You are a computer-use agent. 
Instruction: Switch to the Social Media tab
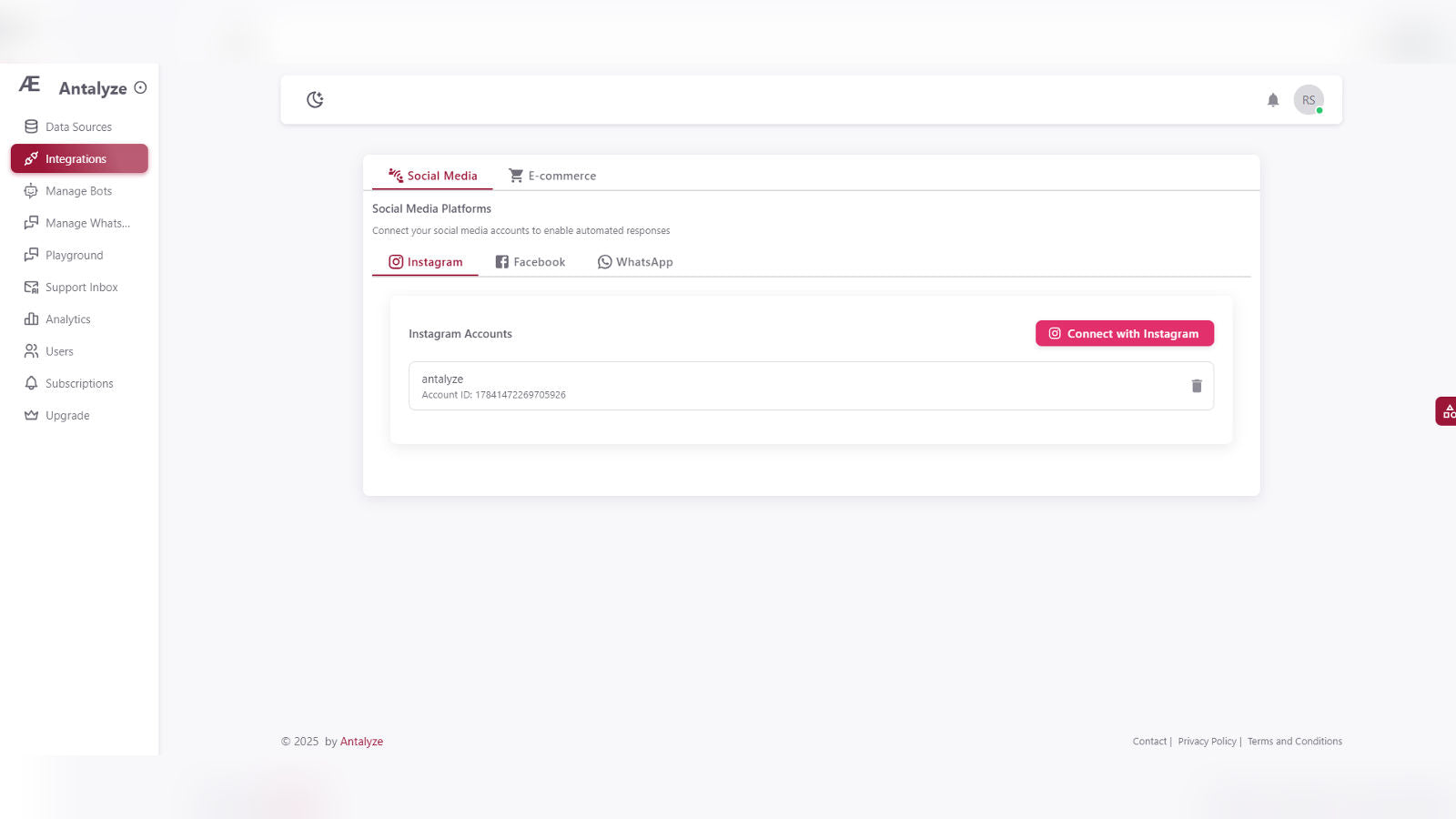coord(432,176)
